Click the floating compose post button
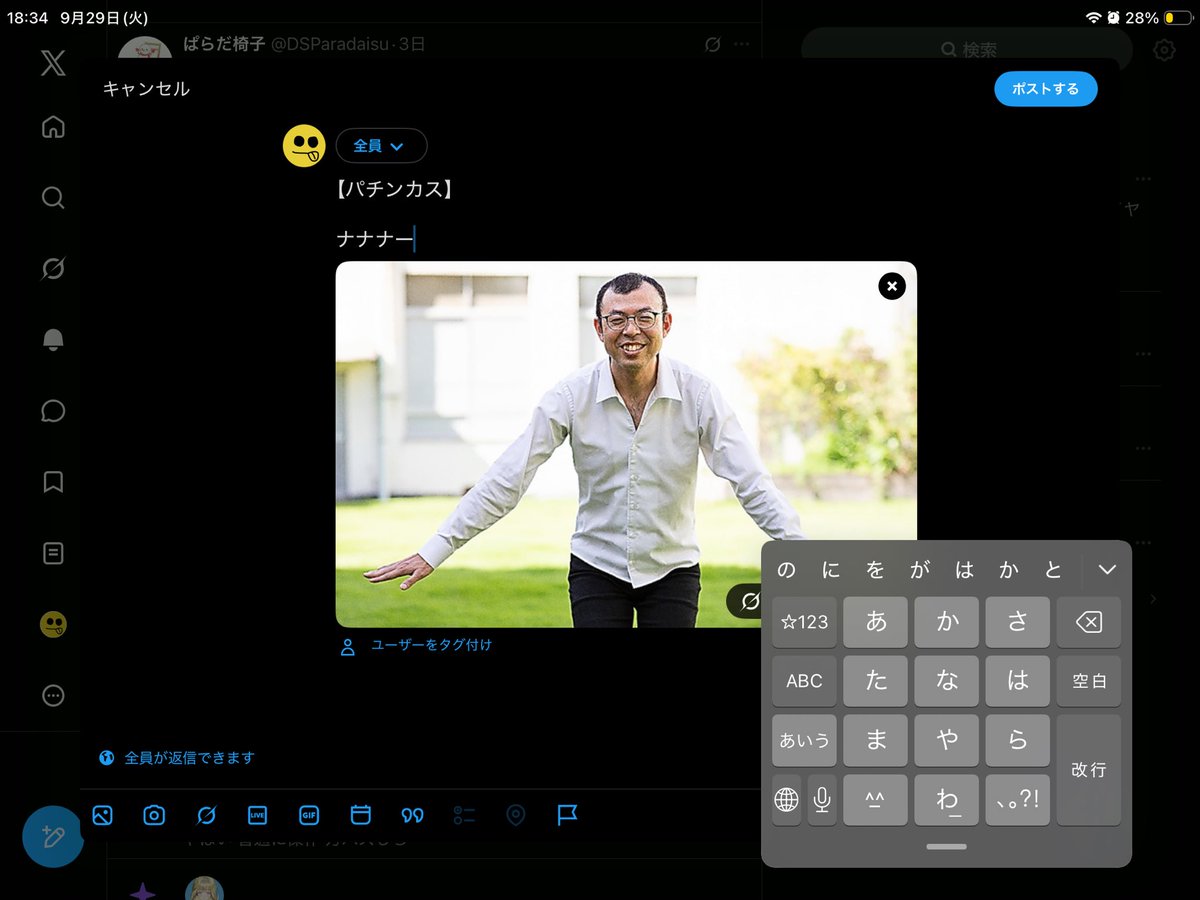1200x900 pixels. [53, 836]
